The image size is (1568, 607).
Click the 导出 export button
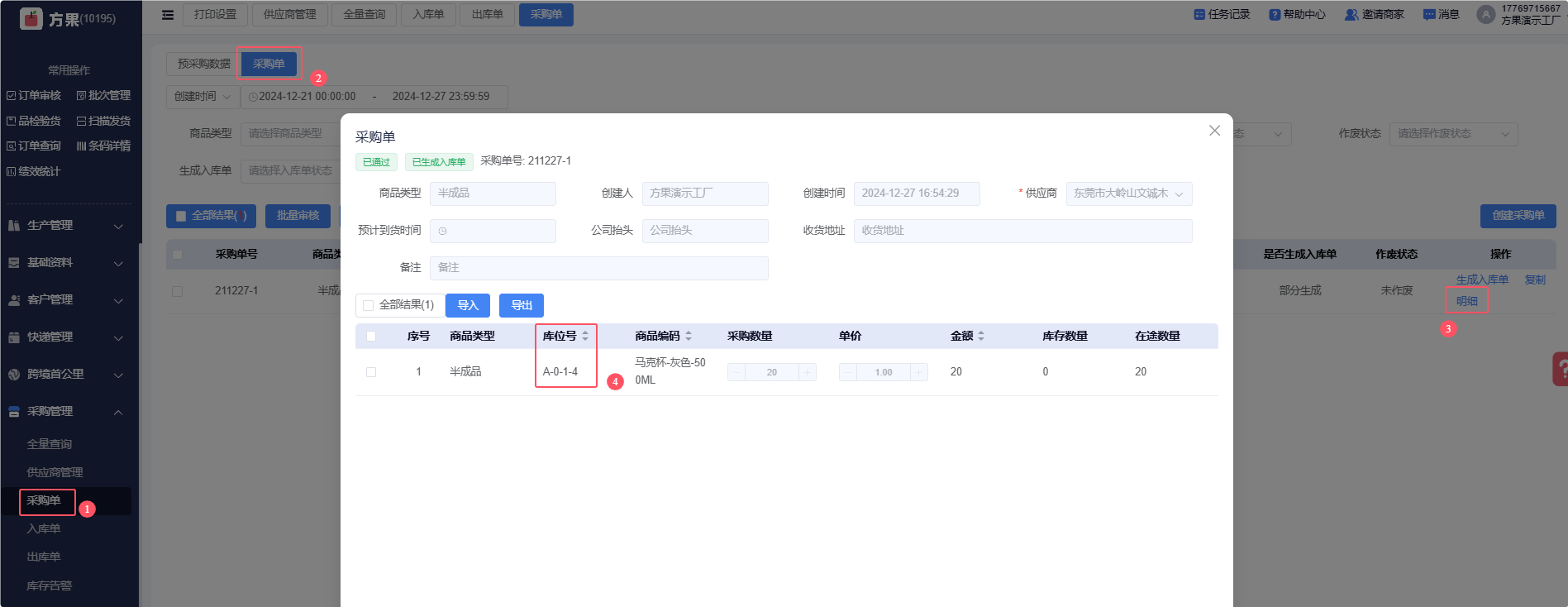coord(522,305)
